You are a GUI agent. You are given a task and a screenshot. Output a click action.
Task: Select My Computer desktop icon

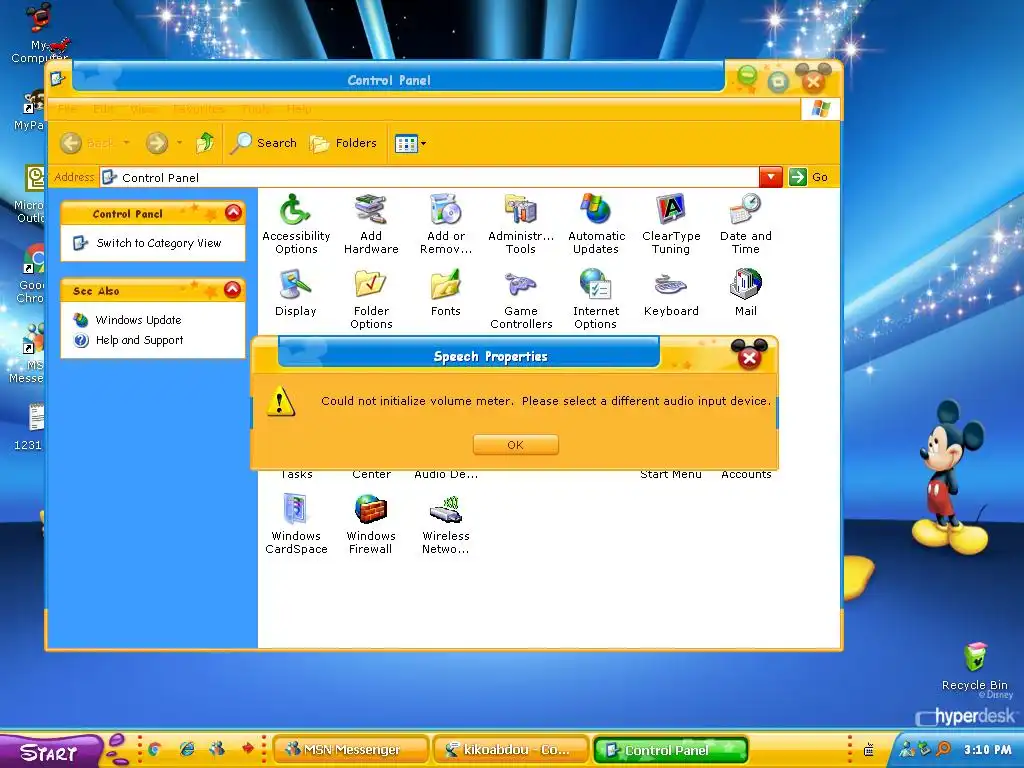point(39,33)
